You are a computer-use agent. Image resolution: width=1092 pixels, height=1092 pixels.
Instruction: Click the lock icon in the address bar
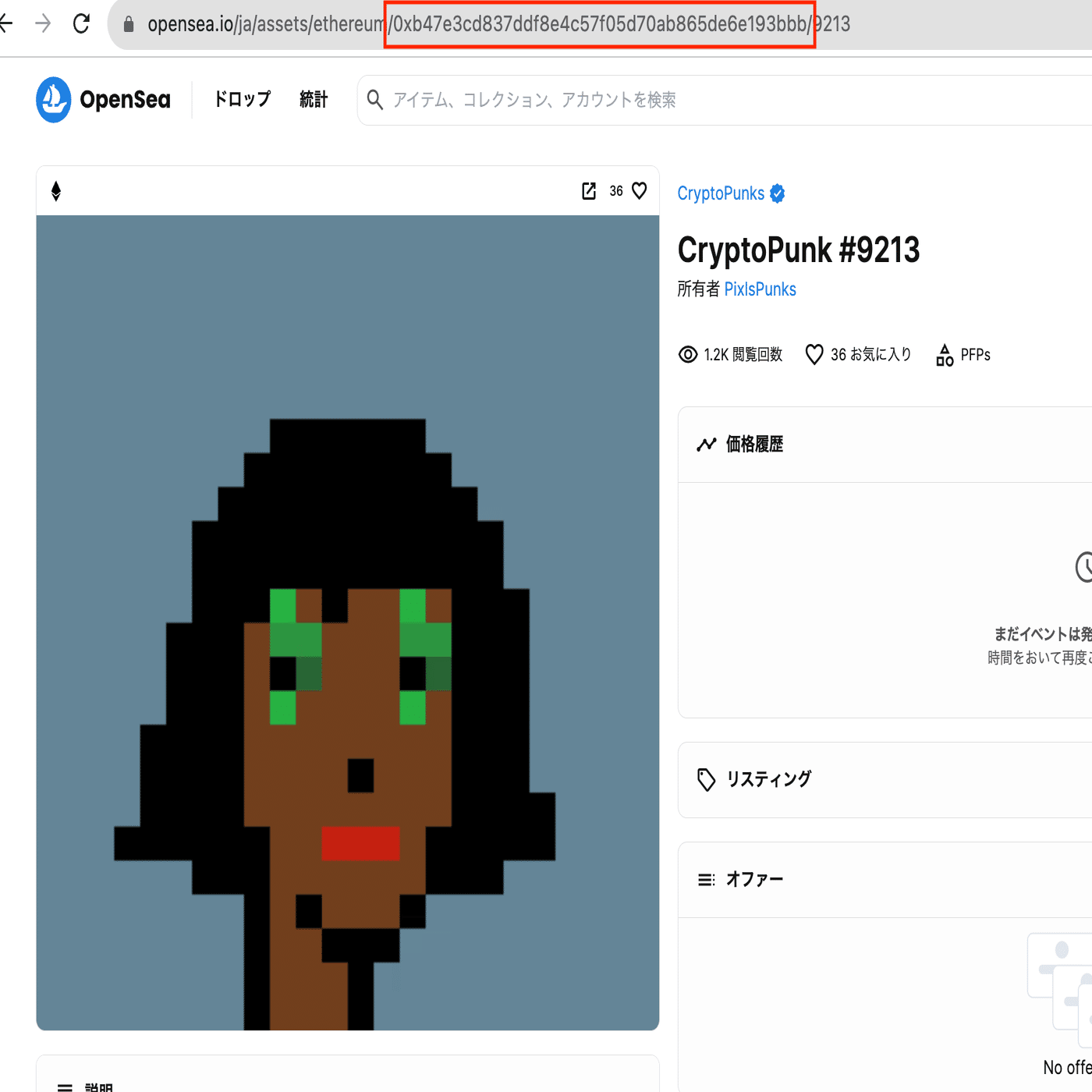[129, 24]
